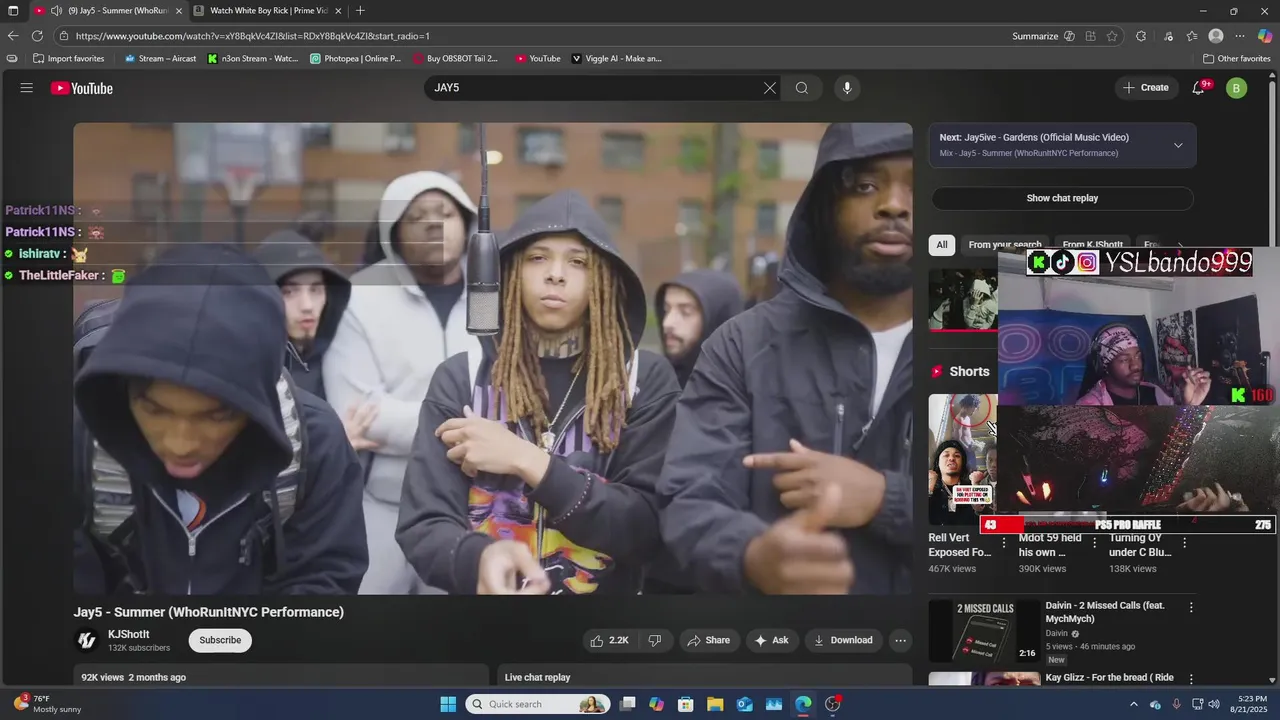Click the YouTube search magnifier button
Screen dimensions: 1280x720
(802, 88)
